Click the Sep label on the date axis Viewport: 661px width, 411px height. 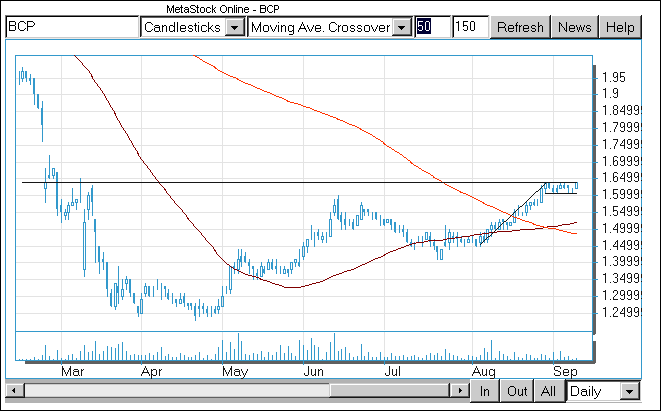pyautogui.click(x=565, y=371)
